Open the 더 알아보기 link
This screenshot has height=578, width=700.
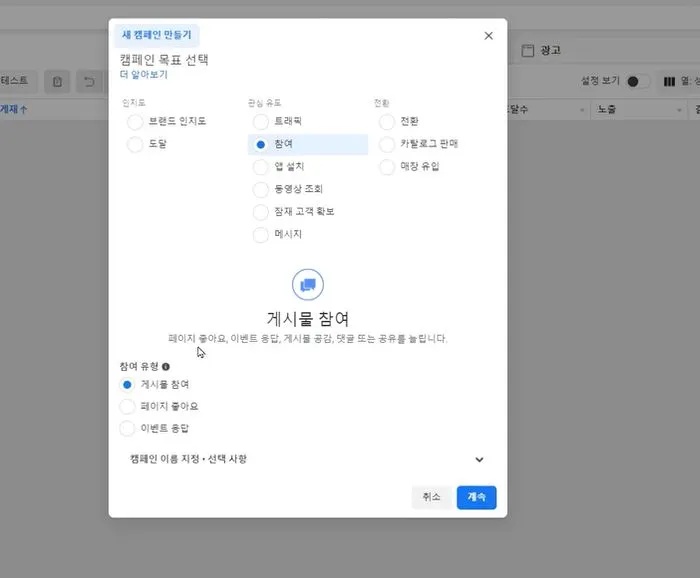pyautogui.click(x=144, y=75)
